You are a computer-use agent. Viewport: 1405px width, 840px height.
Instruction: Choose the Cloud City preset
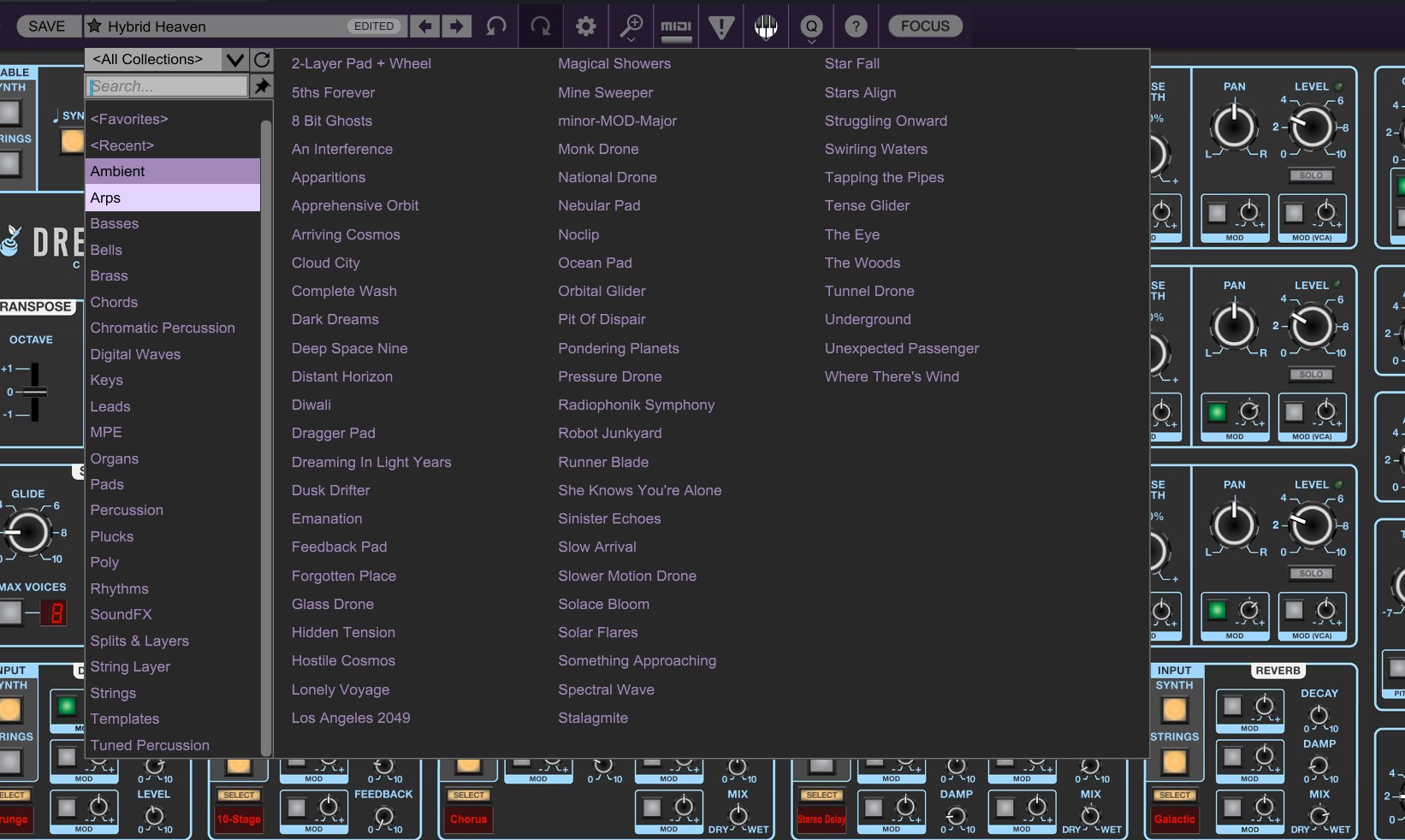pos(325,263)
